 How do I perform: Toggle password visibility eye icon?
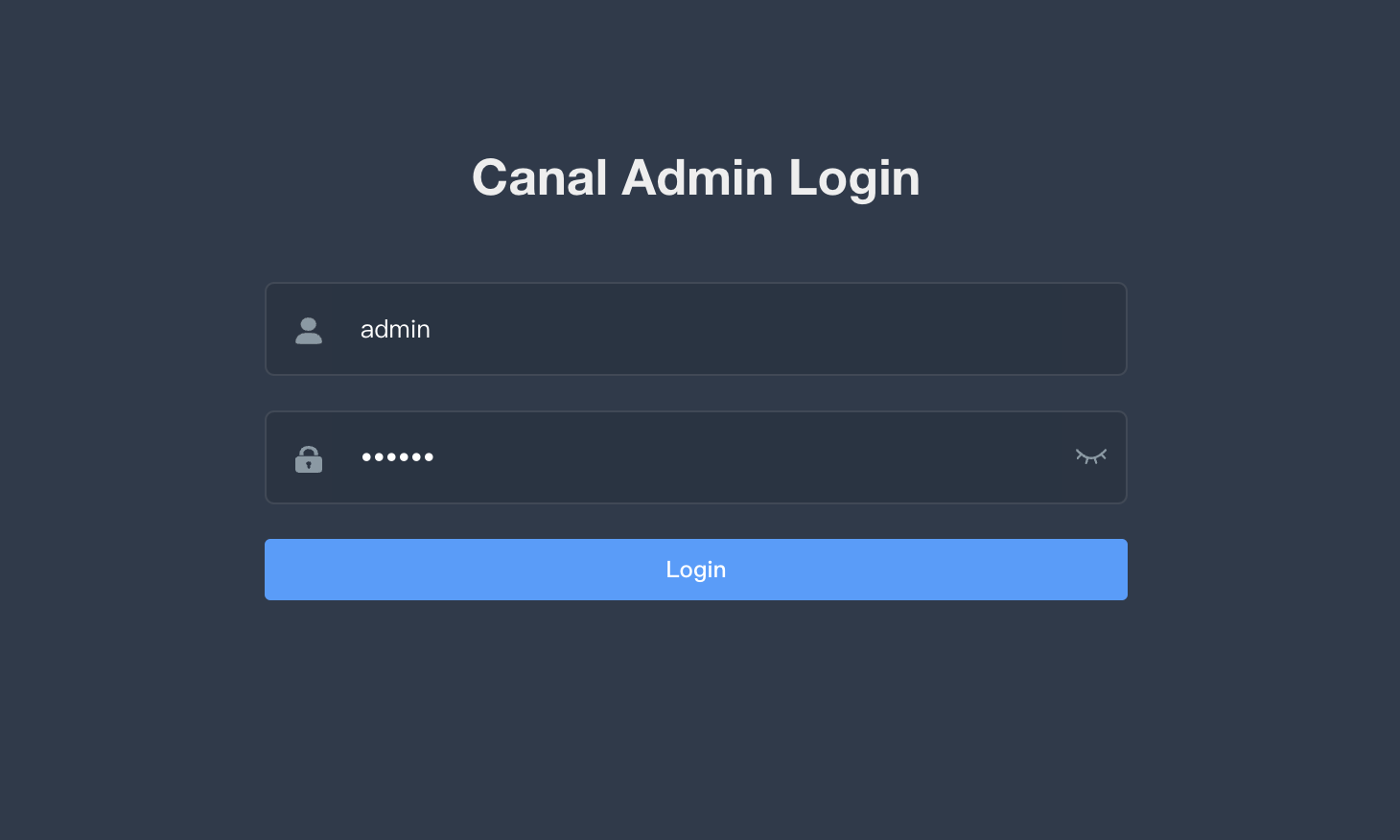(1091, 456)
